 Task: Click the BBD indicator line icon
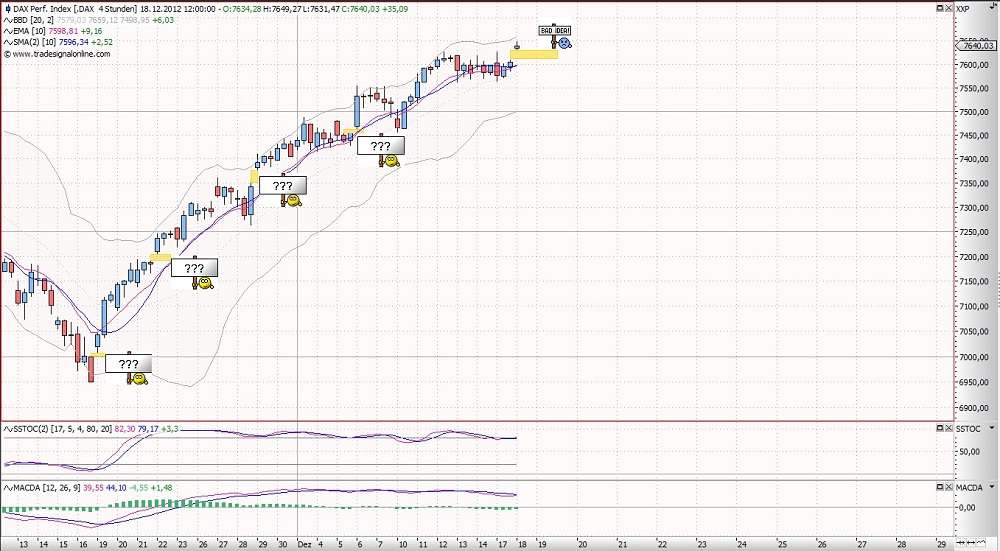(x=8, y=20)
